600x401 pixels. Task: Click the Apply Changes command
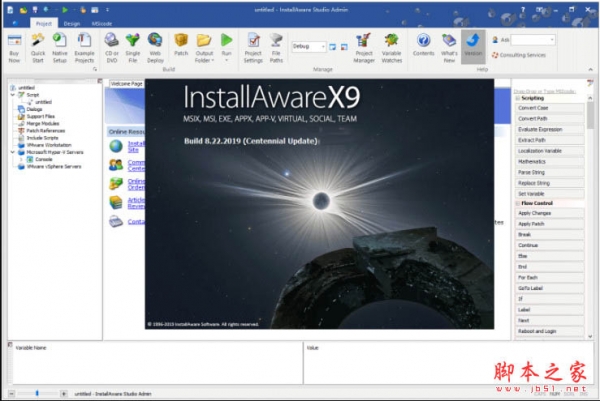click(549, 213)
